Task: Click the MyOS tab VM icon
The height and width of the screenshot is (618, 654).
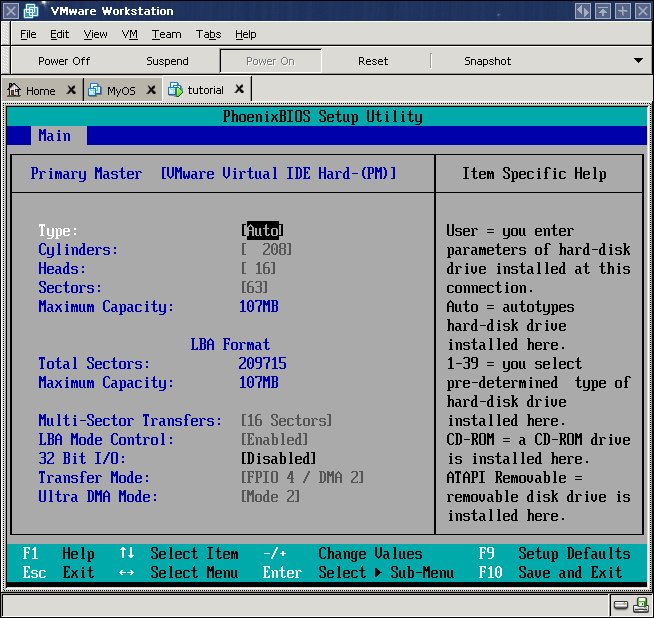Action: click(x=95, y=90)
